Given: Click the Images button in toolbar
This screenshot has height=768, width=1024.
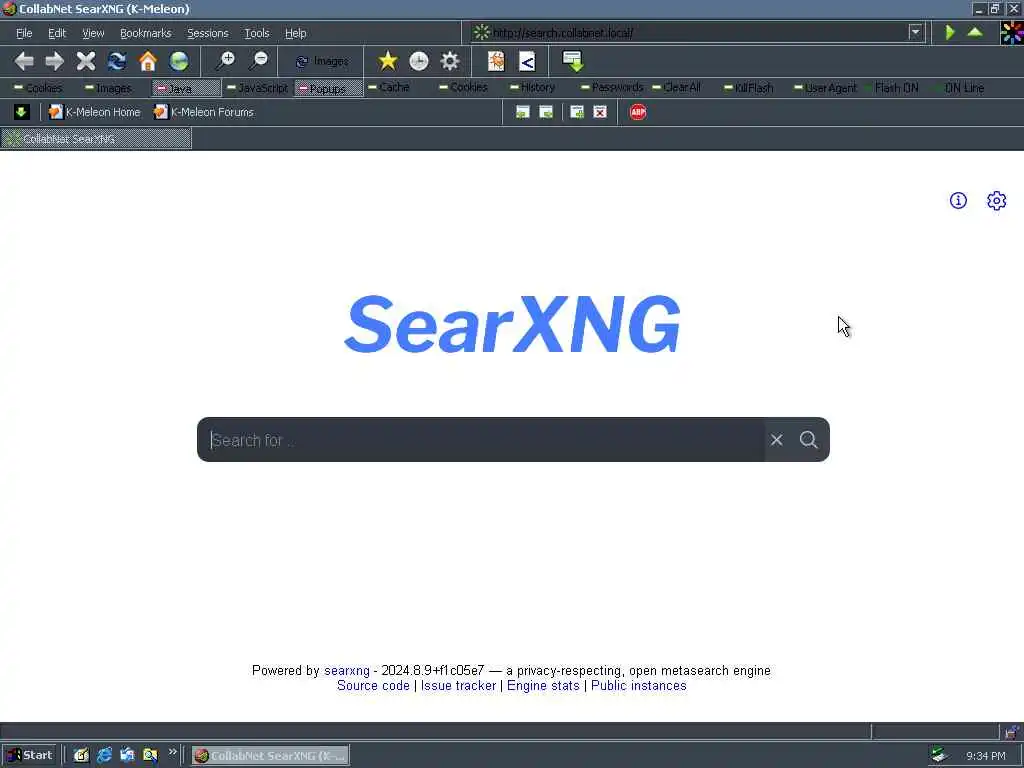Looking at the screenshot, I should 321,61.
